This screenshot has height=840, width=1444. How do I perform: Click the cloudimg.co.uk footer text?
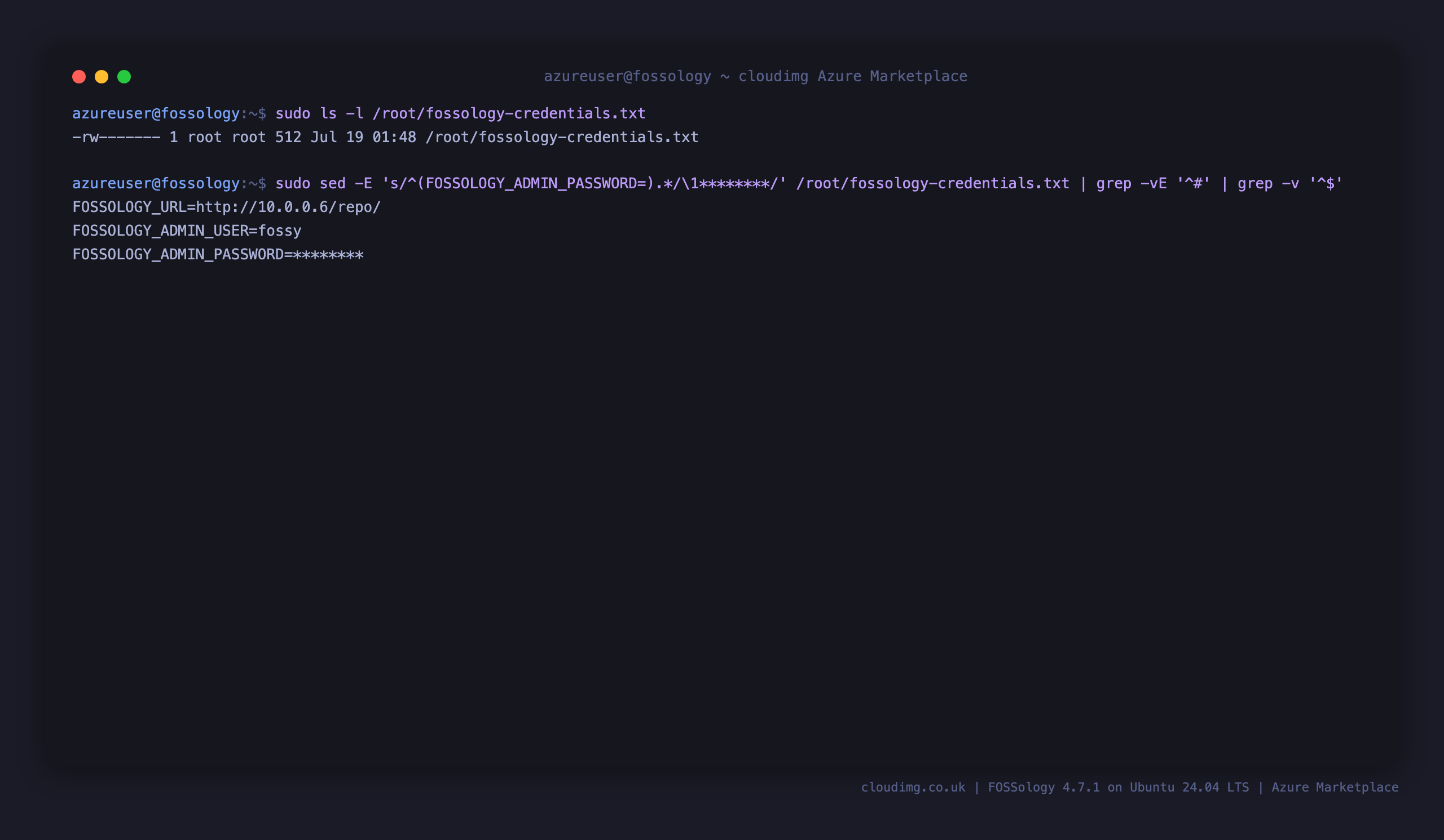(913, 788)
